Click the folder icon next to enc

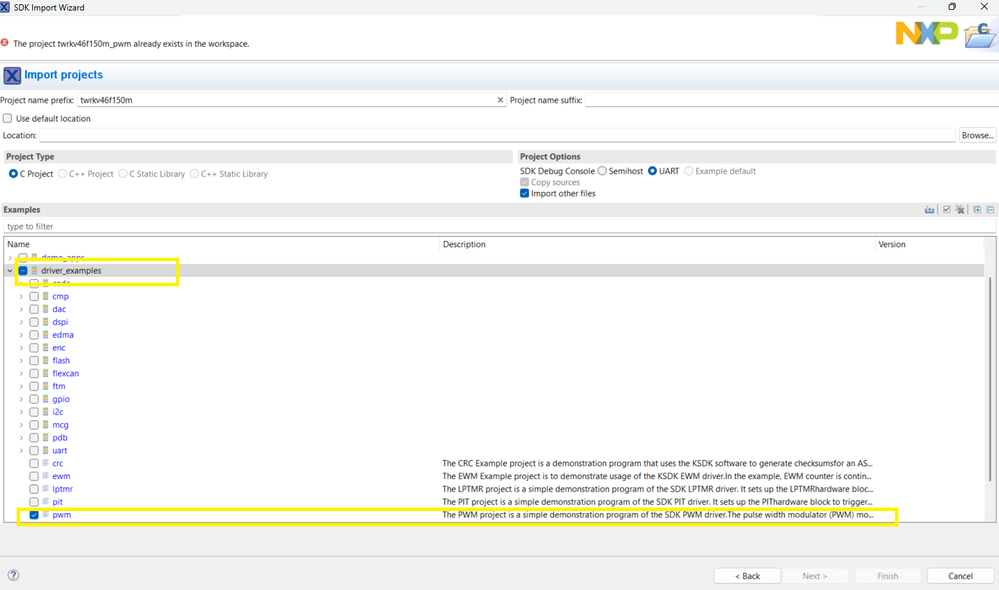tap(46, 348)
